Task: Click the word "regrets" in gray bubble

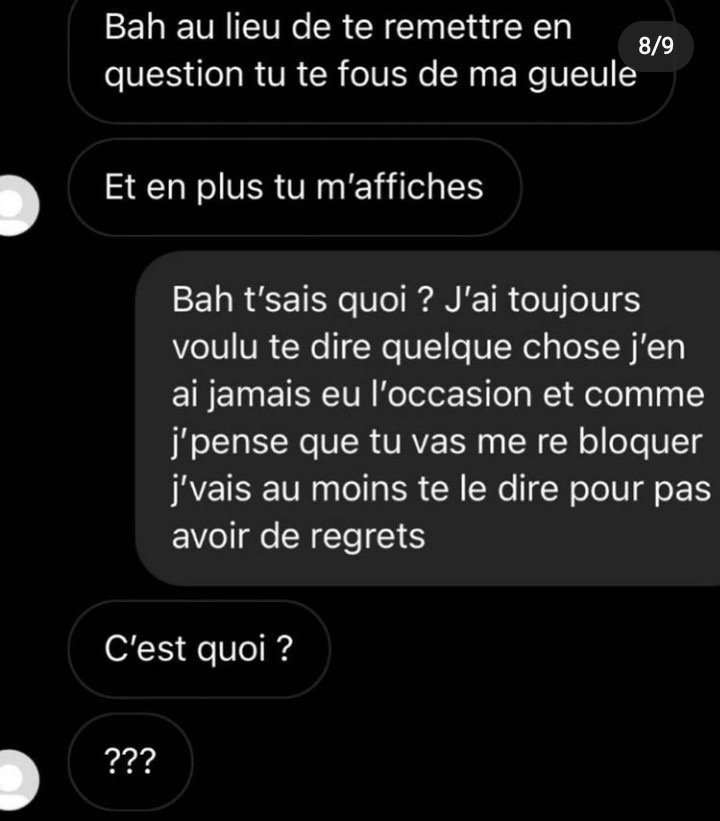Action: pyautogui.click(x=368, y=537)
